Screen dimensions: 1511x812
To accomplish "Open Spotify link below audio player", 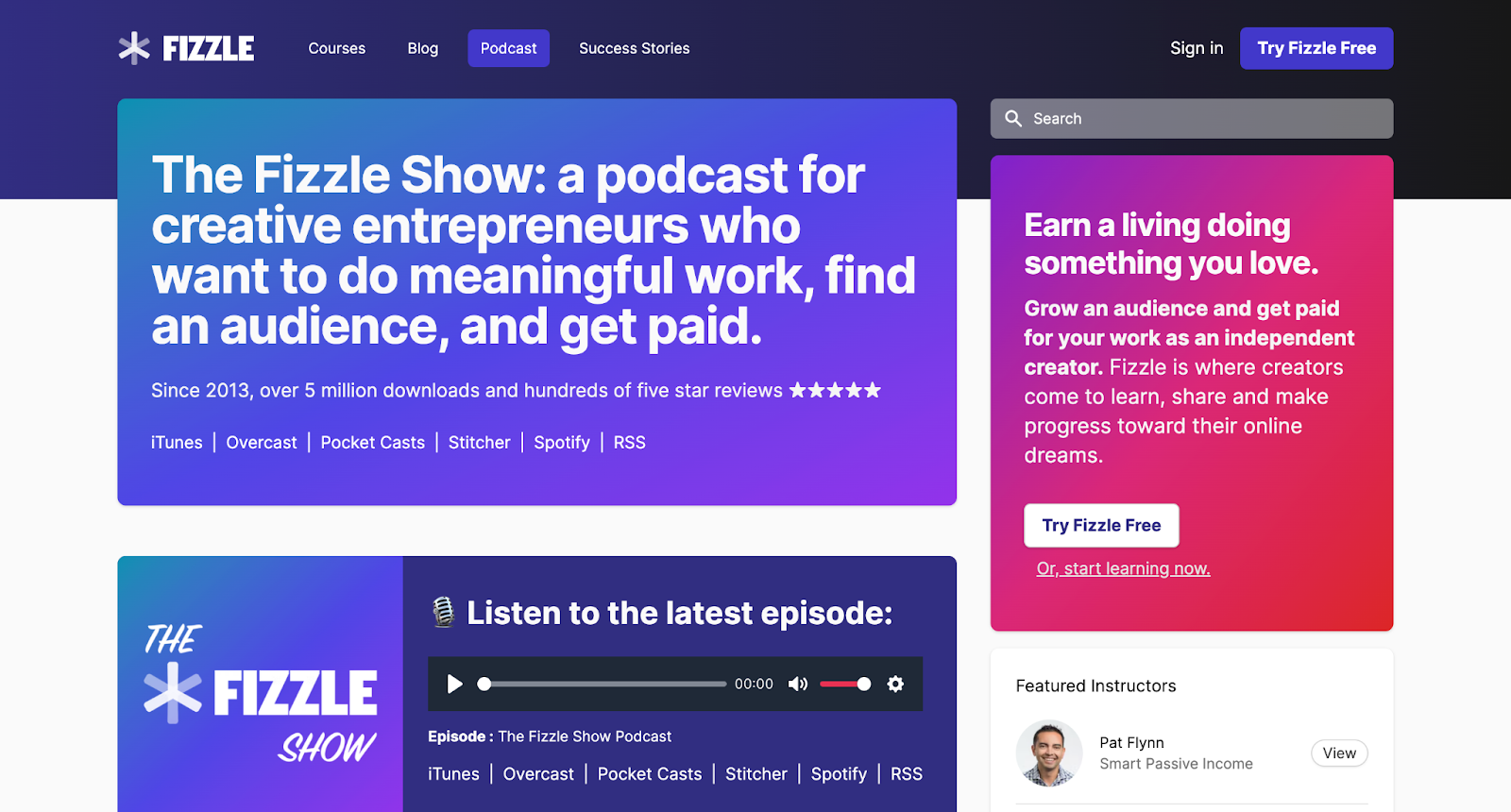I will click(839, 774).
